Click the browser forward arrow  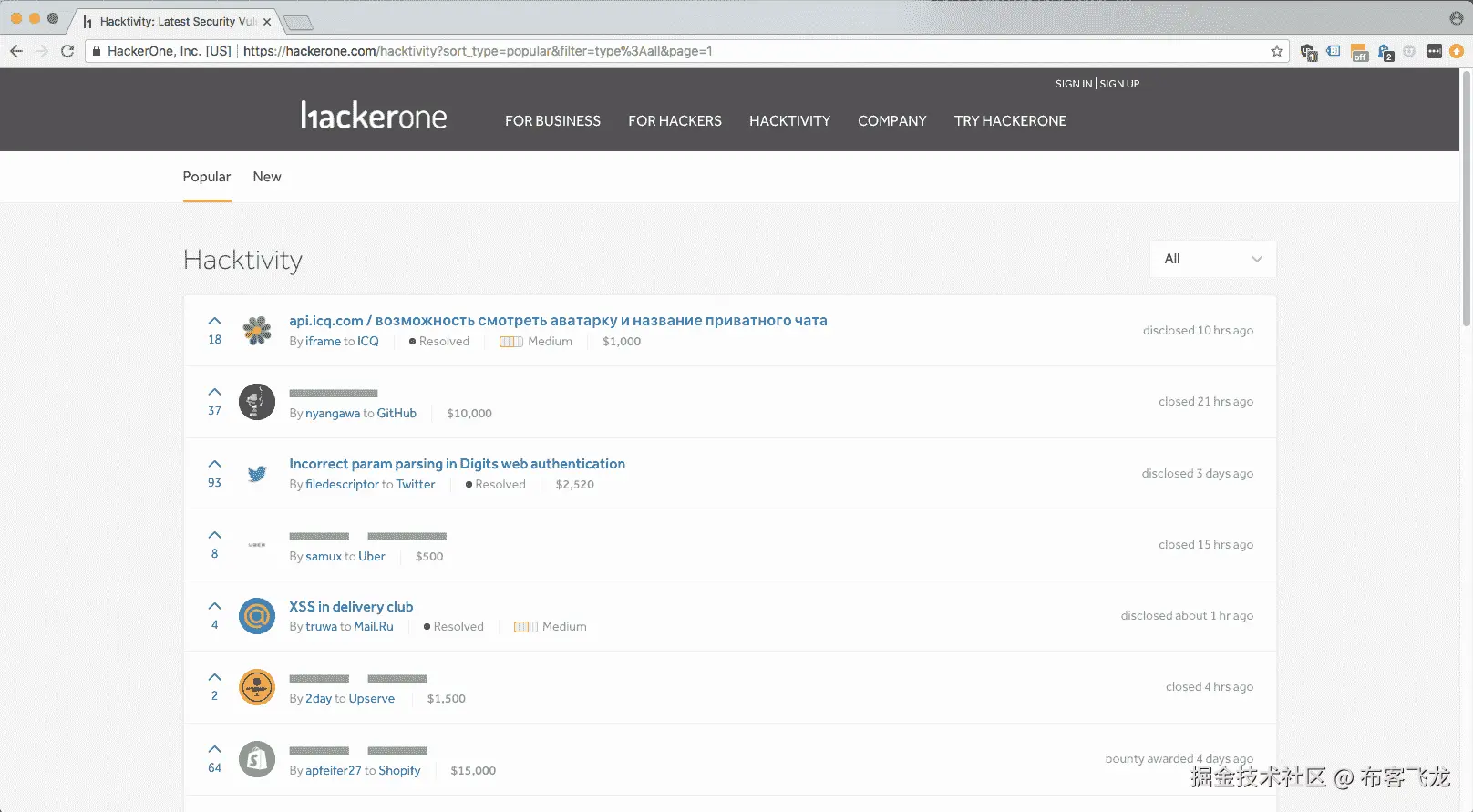[42, 51]
